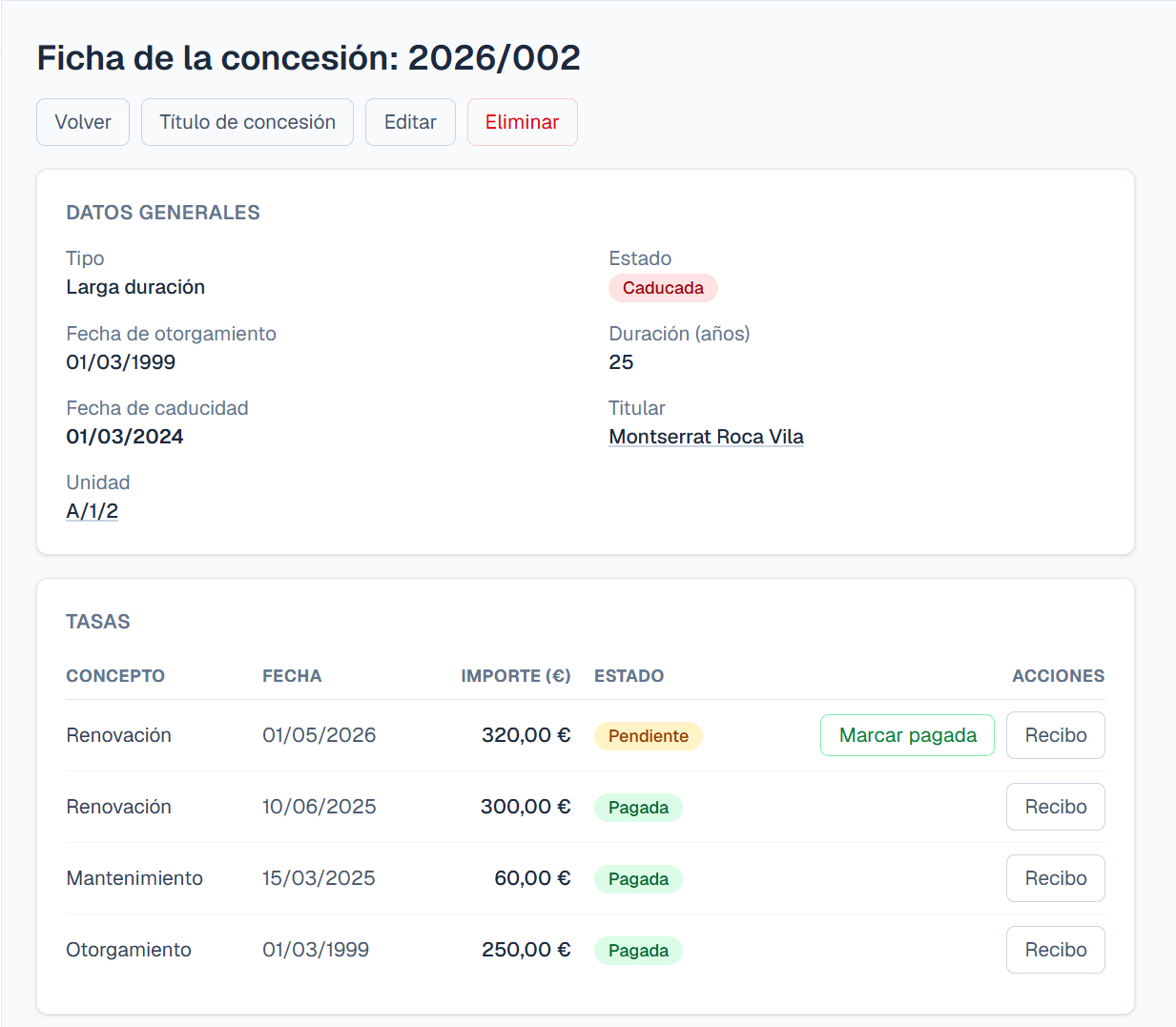Click the Otorgamiento concept cell
The image size is (1176, 1027).
point(129,950)
